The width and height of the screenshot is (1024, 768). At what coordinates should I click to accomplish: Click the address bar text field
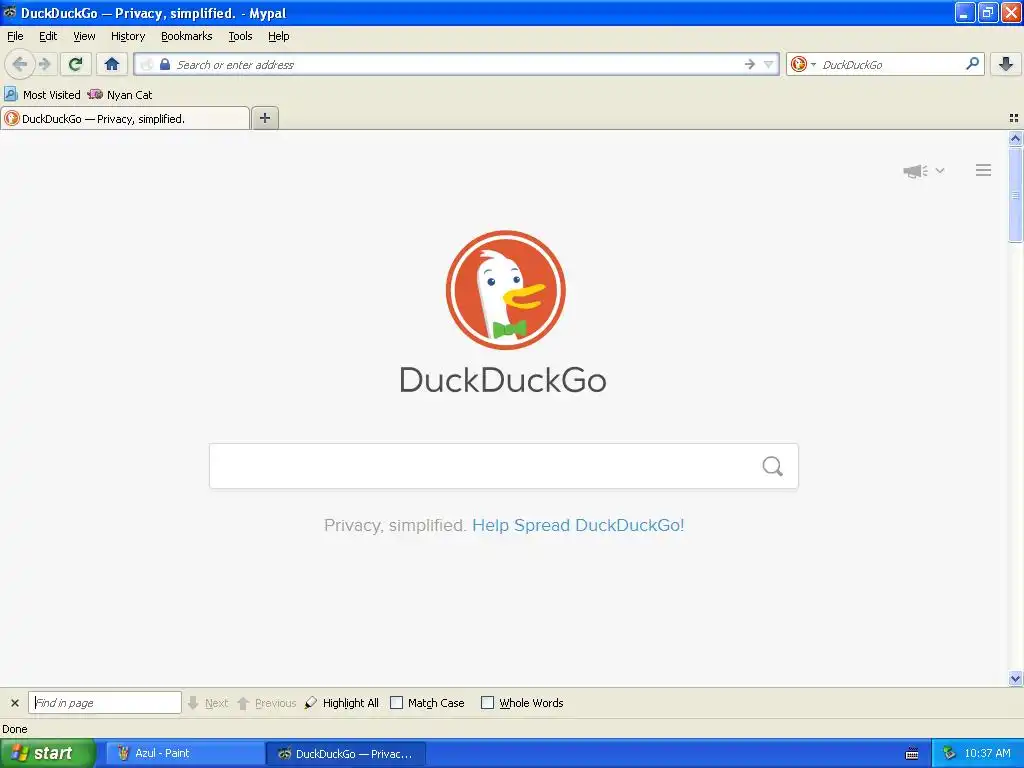(457, 64)
